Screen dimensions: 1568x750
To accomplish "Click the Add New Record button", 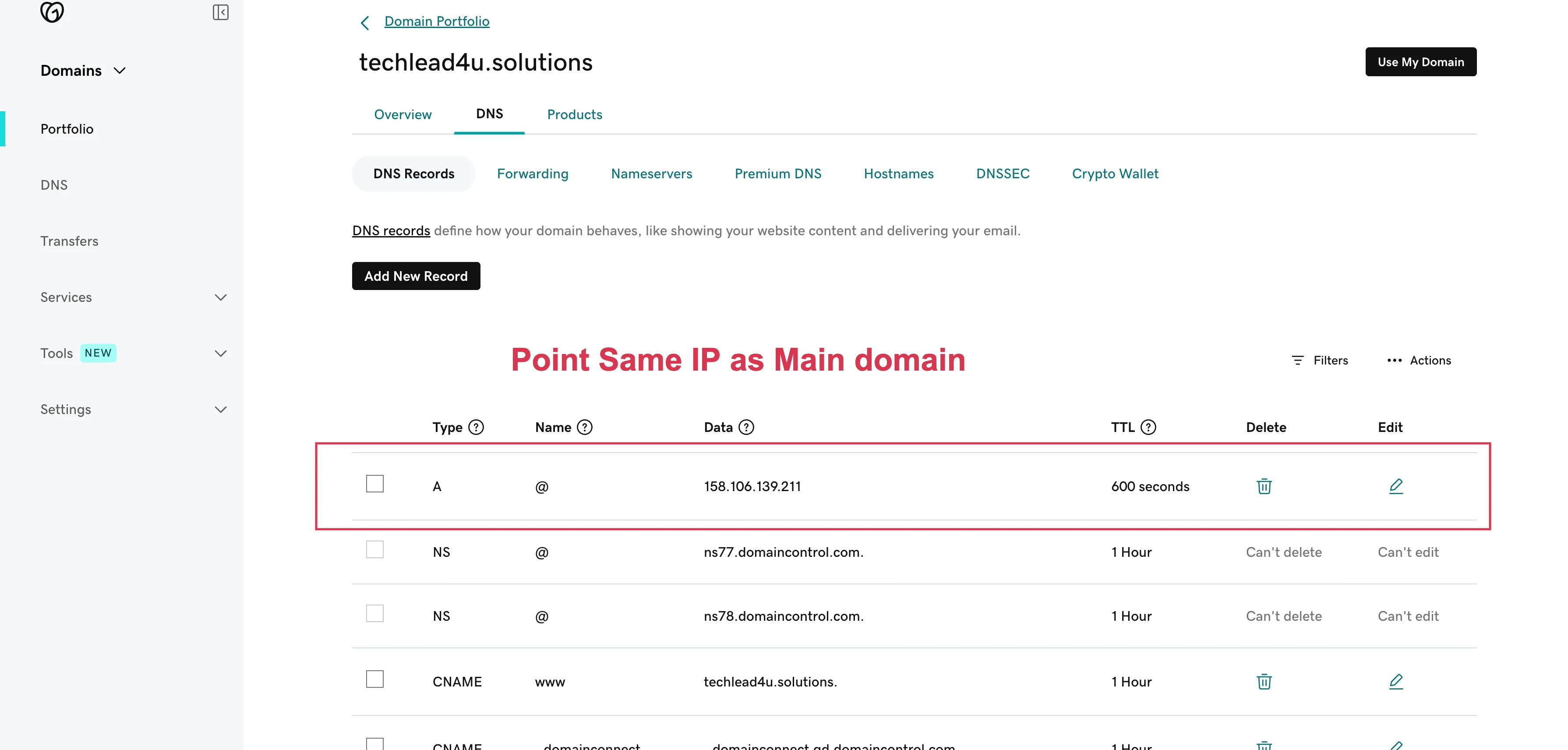I will tap(416, 276).
